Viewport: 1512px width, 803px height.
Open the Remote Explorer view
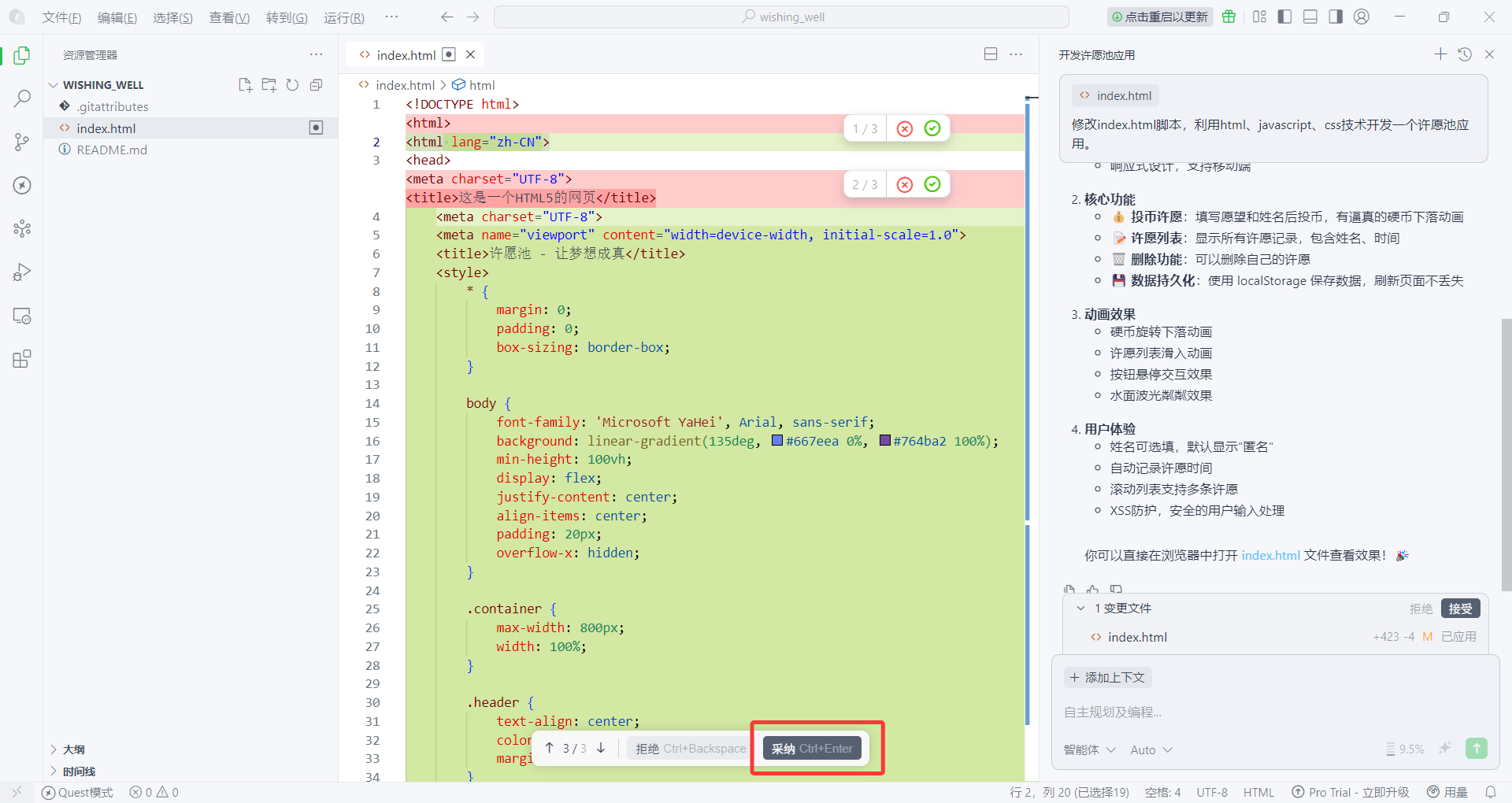click(x=22, y=316)
